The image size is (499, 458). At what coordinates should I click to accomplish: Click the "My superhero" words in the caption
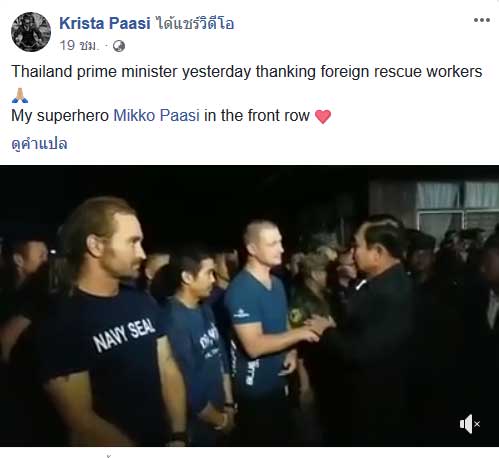tap(60, 116)
